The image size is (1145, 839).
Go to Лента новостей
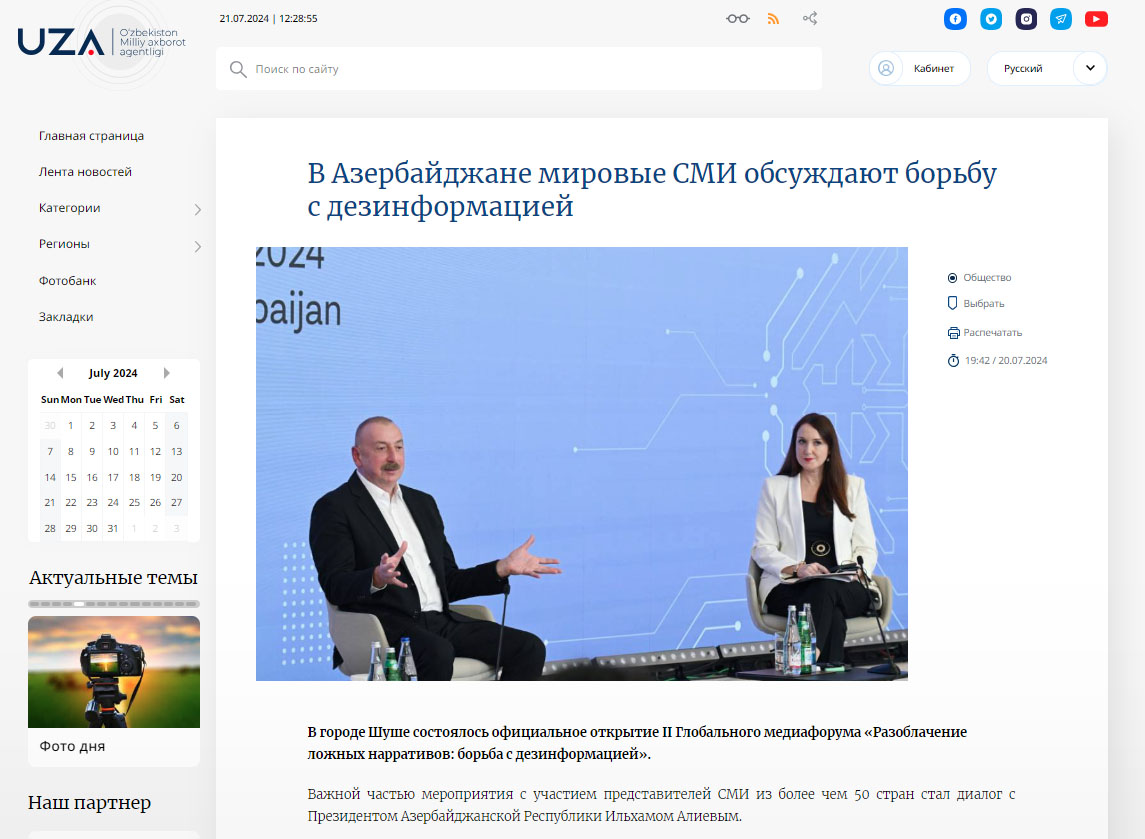point(85,172)
